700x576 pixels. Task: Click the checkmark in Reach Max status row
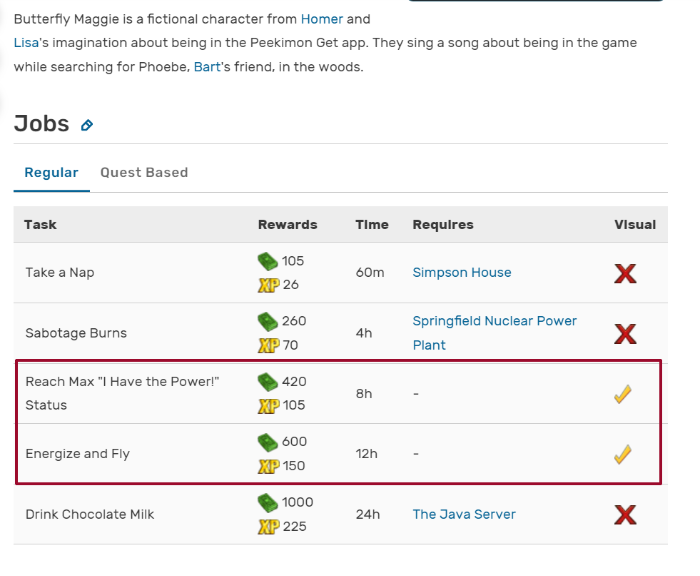(623, 394)
